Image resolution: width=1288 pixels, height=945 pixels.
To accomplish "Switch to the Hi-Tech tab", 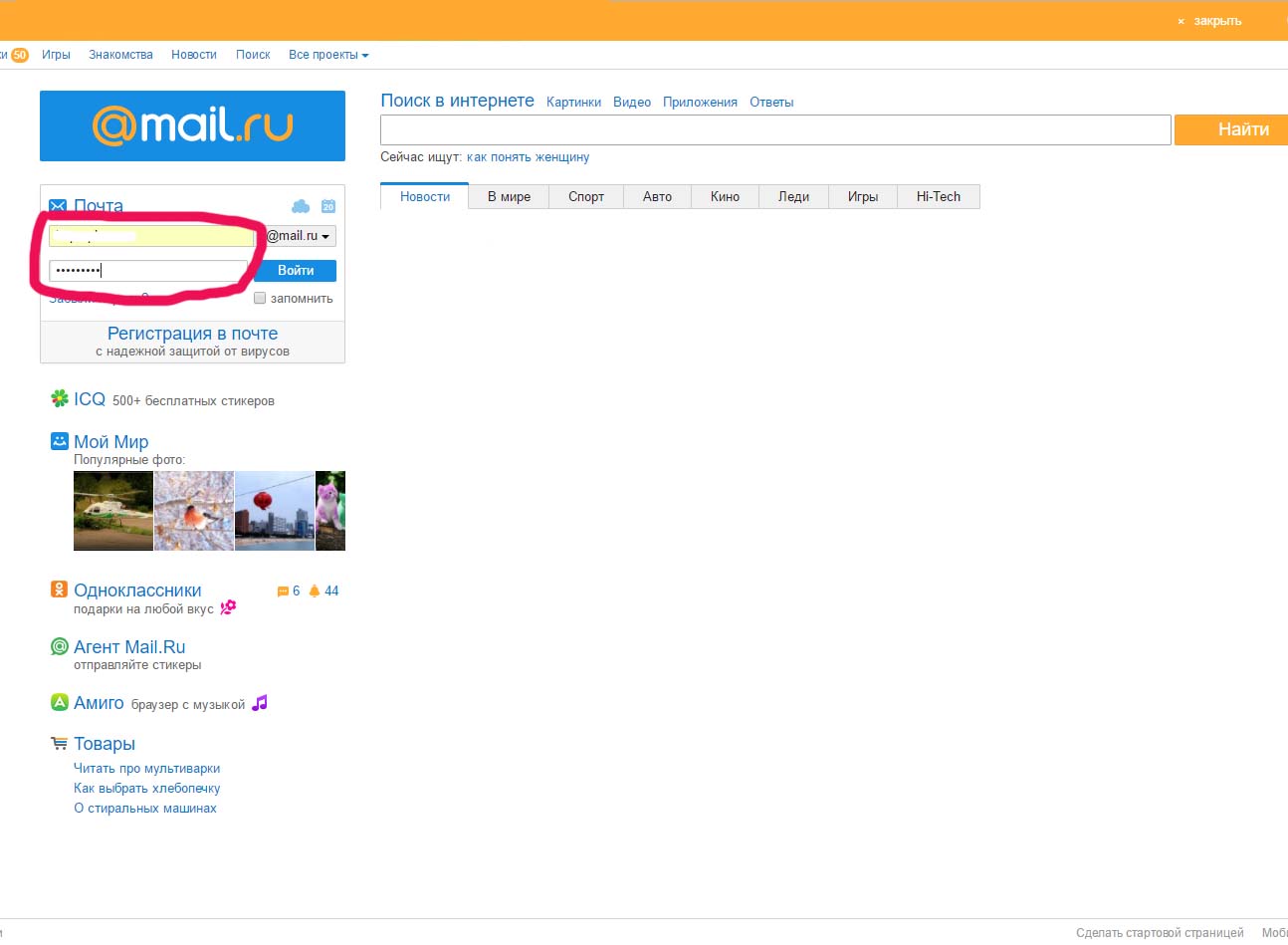I will [939, 196].
